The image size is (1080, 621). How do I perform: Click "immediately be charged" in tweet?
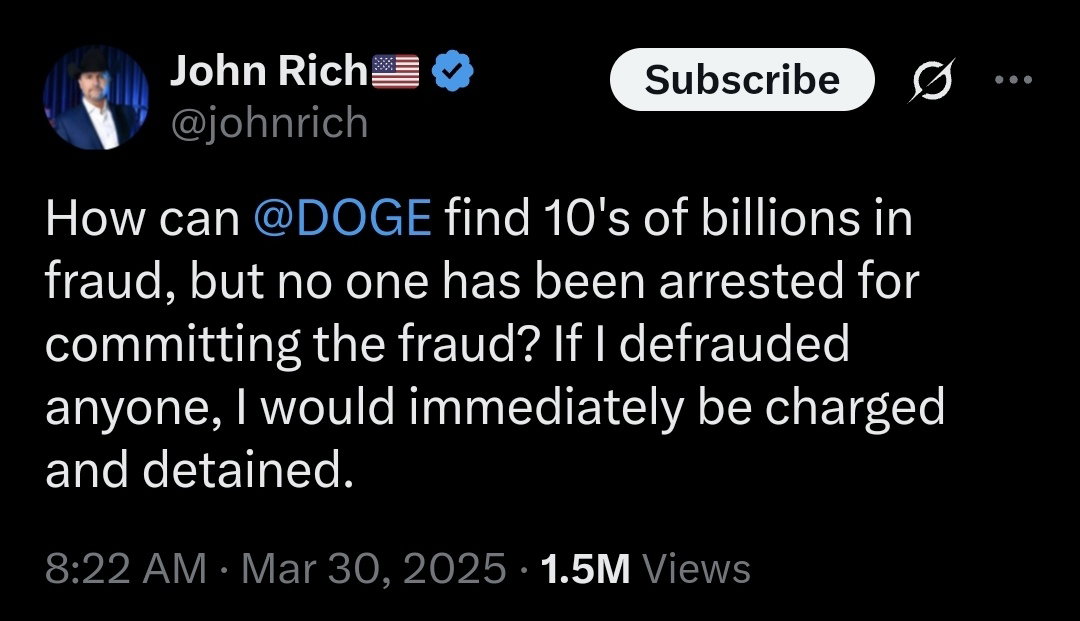[677, 408]
